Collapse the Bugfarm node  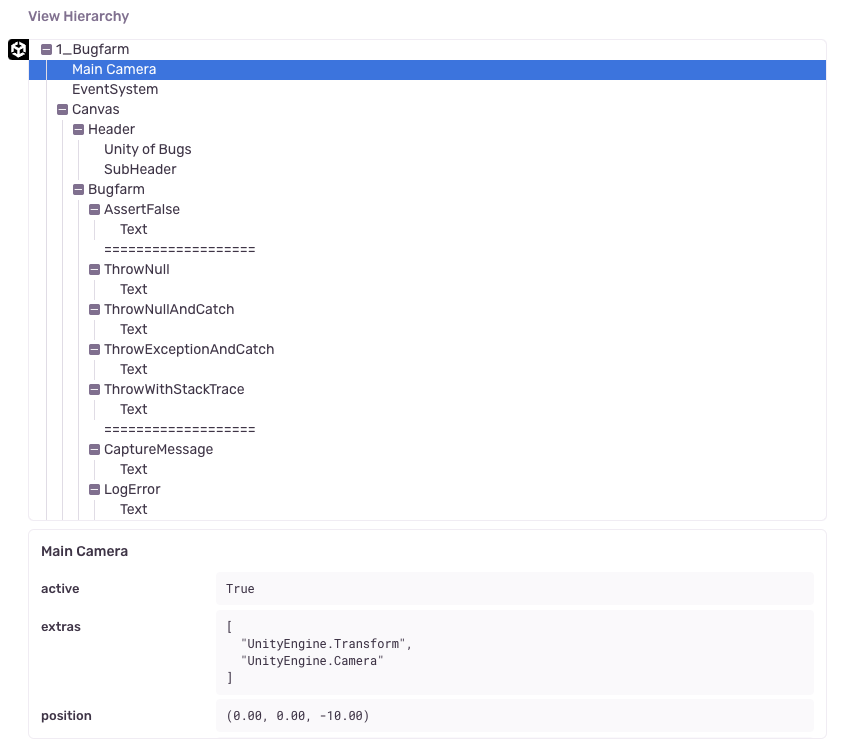78,189
